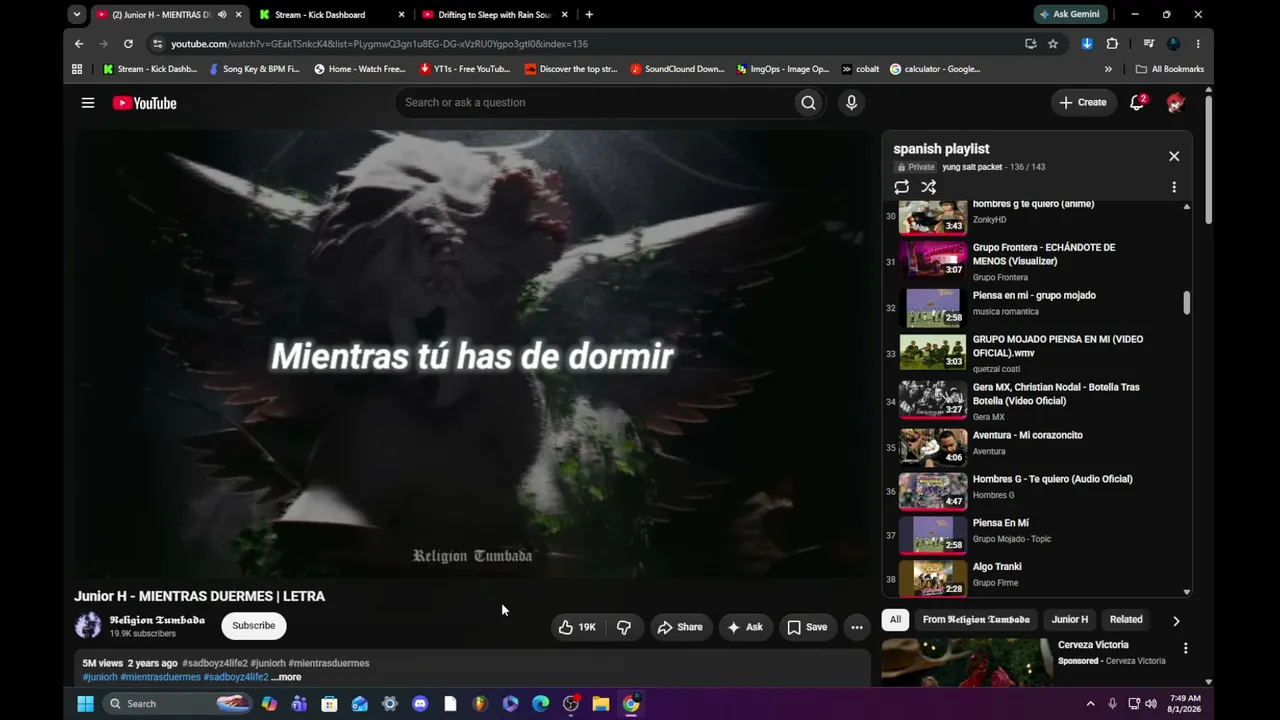Click 'Algo Tranki' playlist title
The width and height of the screenshot is (1280, 720).
997,567
